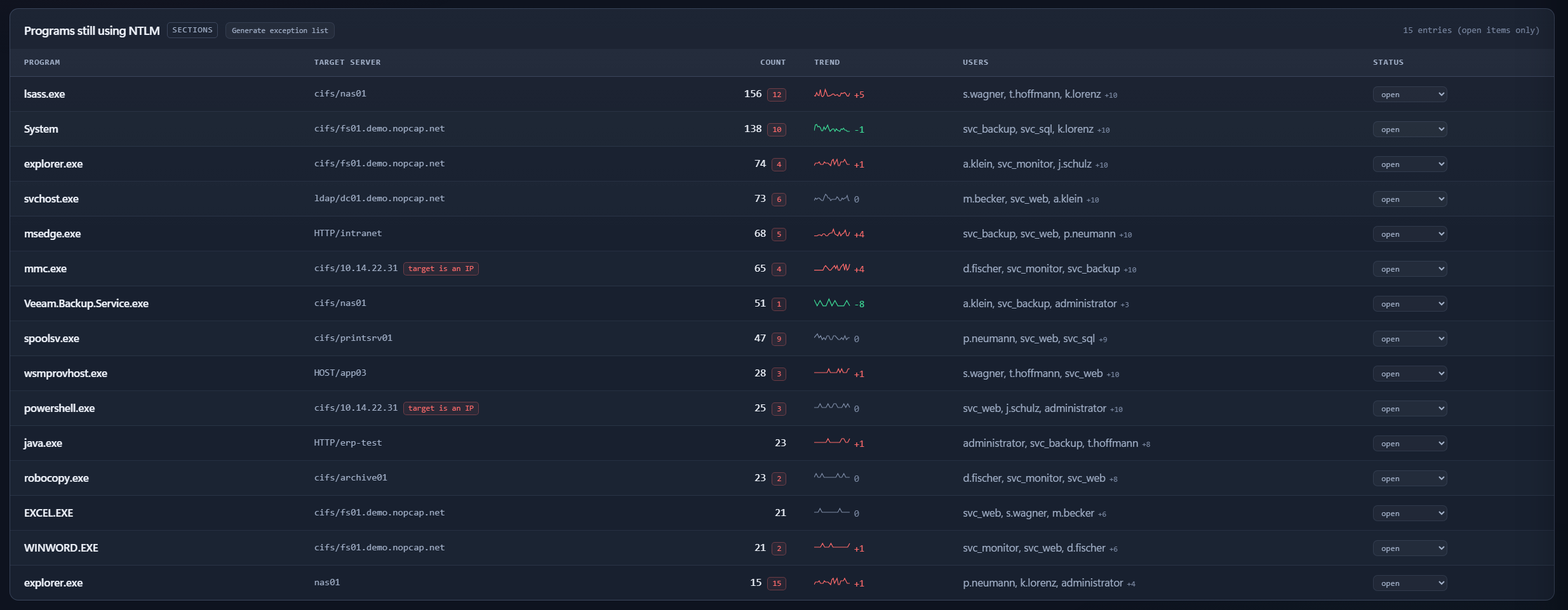Click red badge 12 beside count 156

tap(777, 95)
